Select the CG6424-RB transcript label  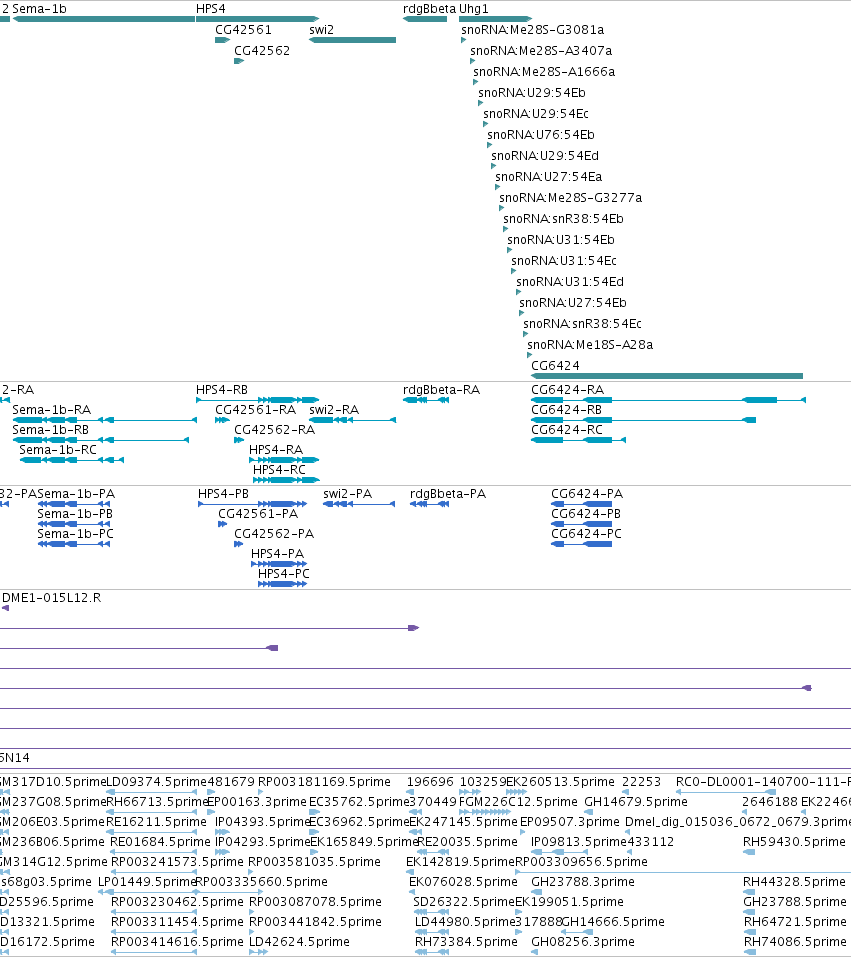pos(567,410)
